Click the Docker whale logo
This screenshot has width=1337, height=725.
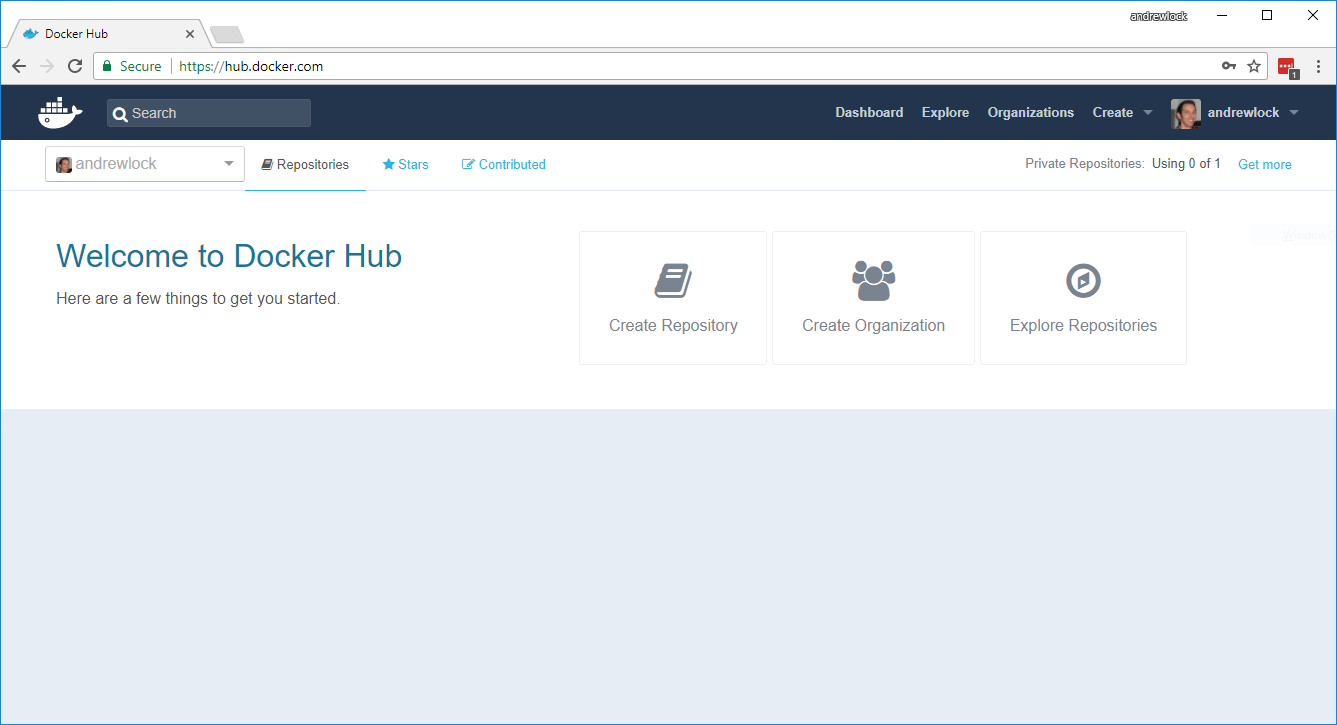pyautogui.click(x=60, y=113)
